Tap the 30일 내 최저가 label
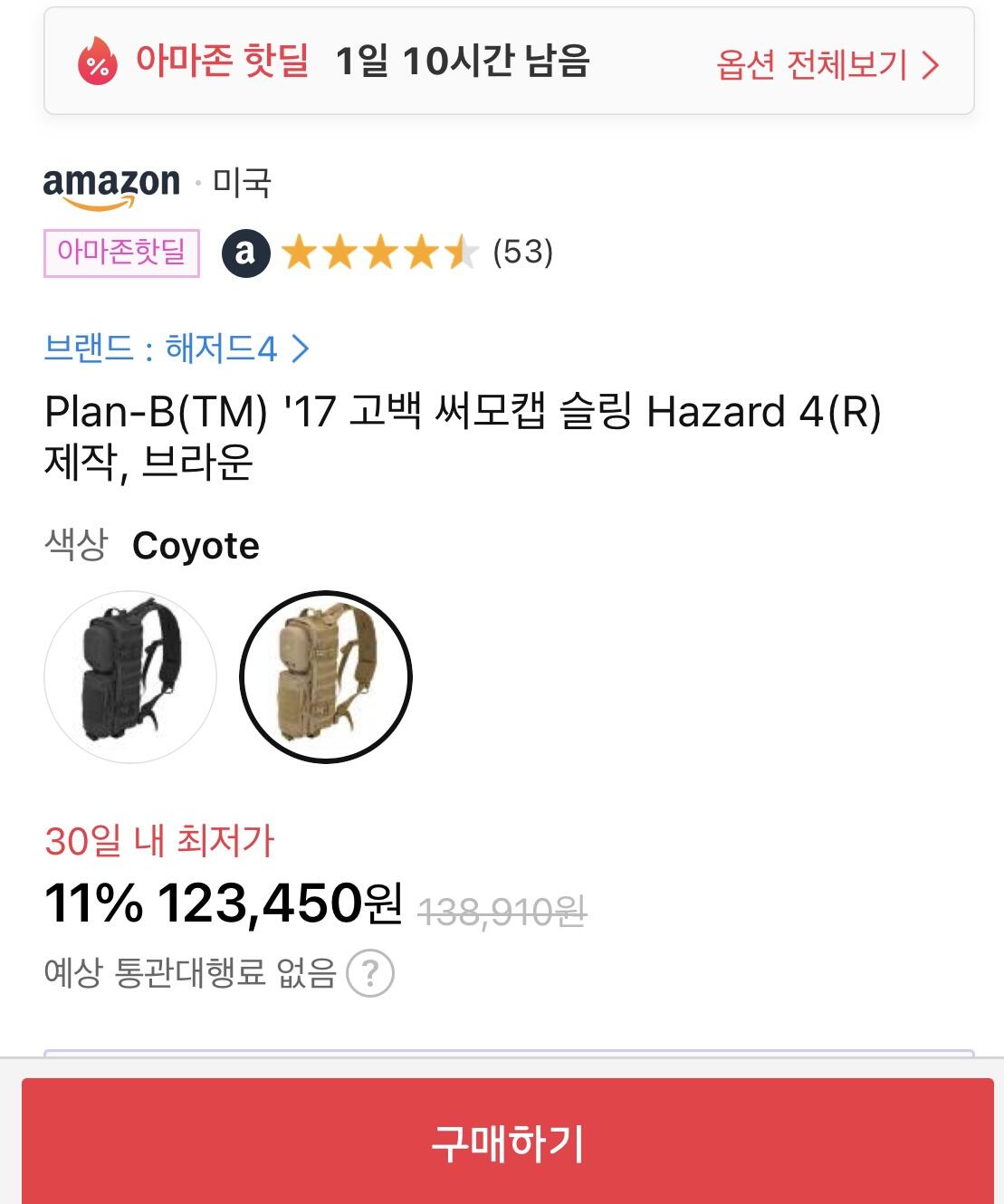 pyautogui.click(x=159, y=841)
